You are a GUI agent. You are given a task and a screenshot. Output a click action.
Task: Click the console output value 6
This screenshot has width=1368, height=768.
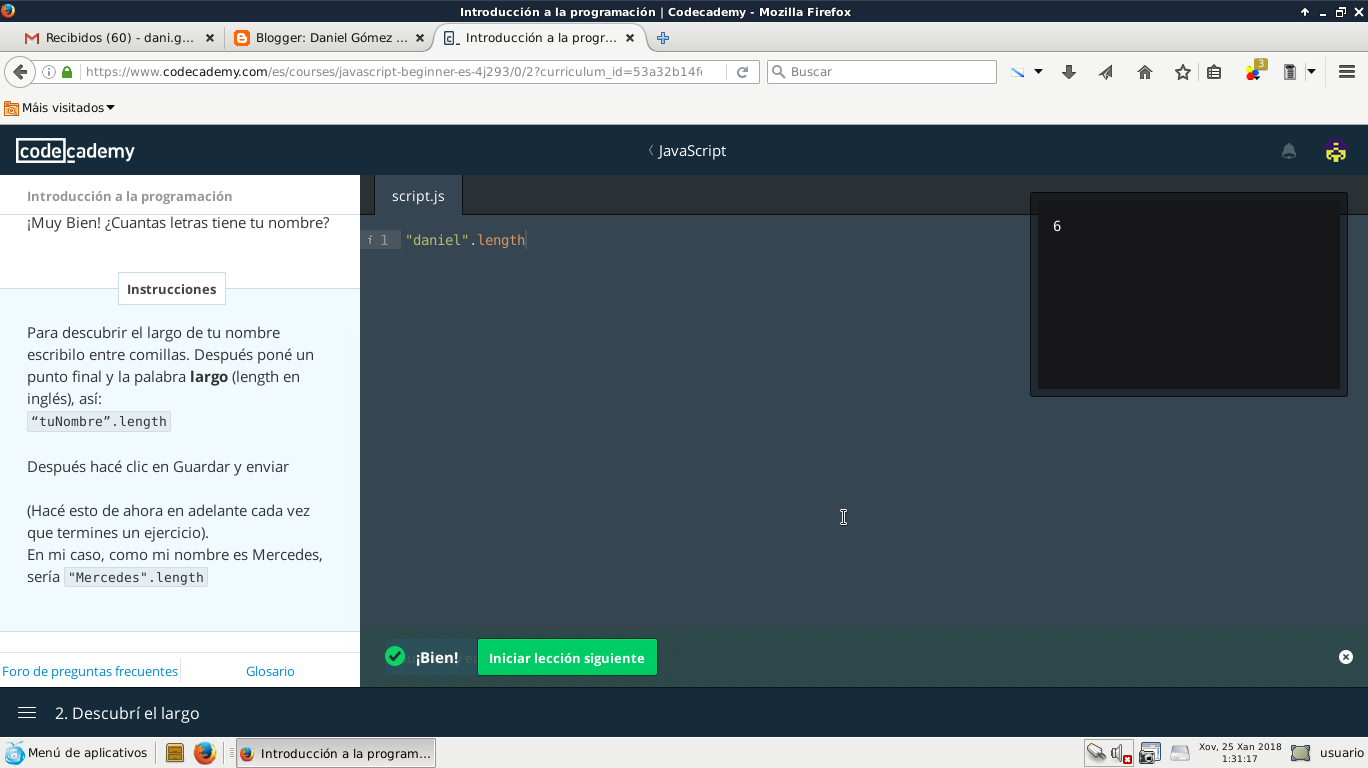1057,226
